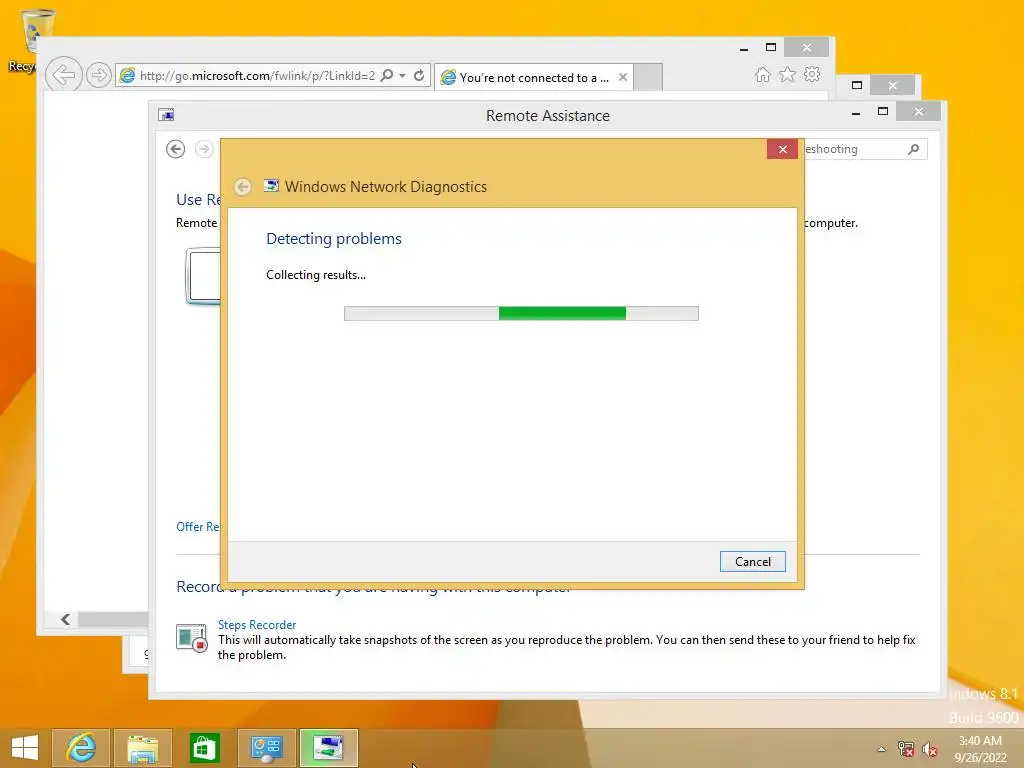Maximize the Internet Explorer window

click(x=771, y=47)
